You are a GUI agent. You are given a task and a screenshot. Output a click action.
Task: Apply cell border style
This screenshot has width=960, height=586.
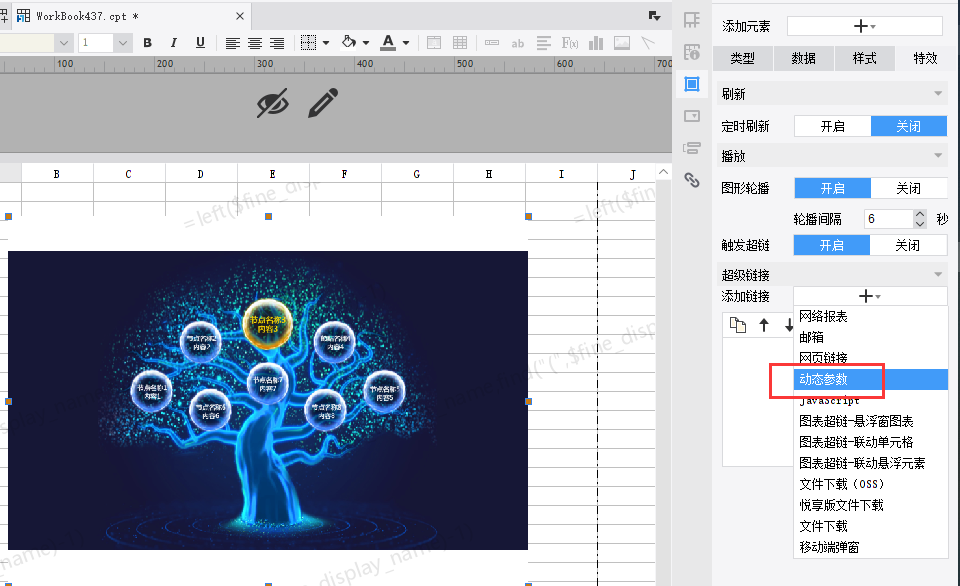pyautogui.click(x=309, y=43)
